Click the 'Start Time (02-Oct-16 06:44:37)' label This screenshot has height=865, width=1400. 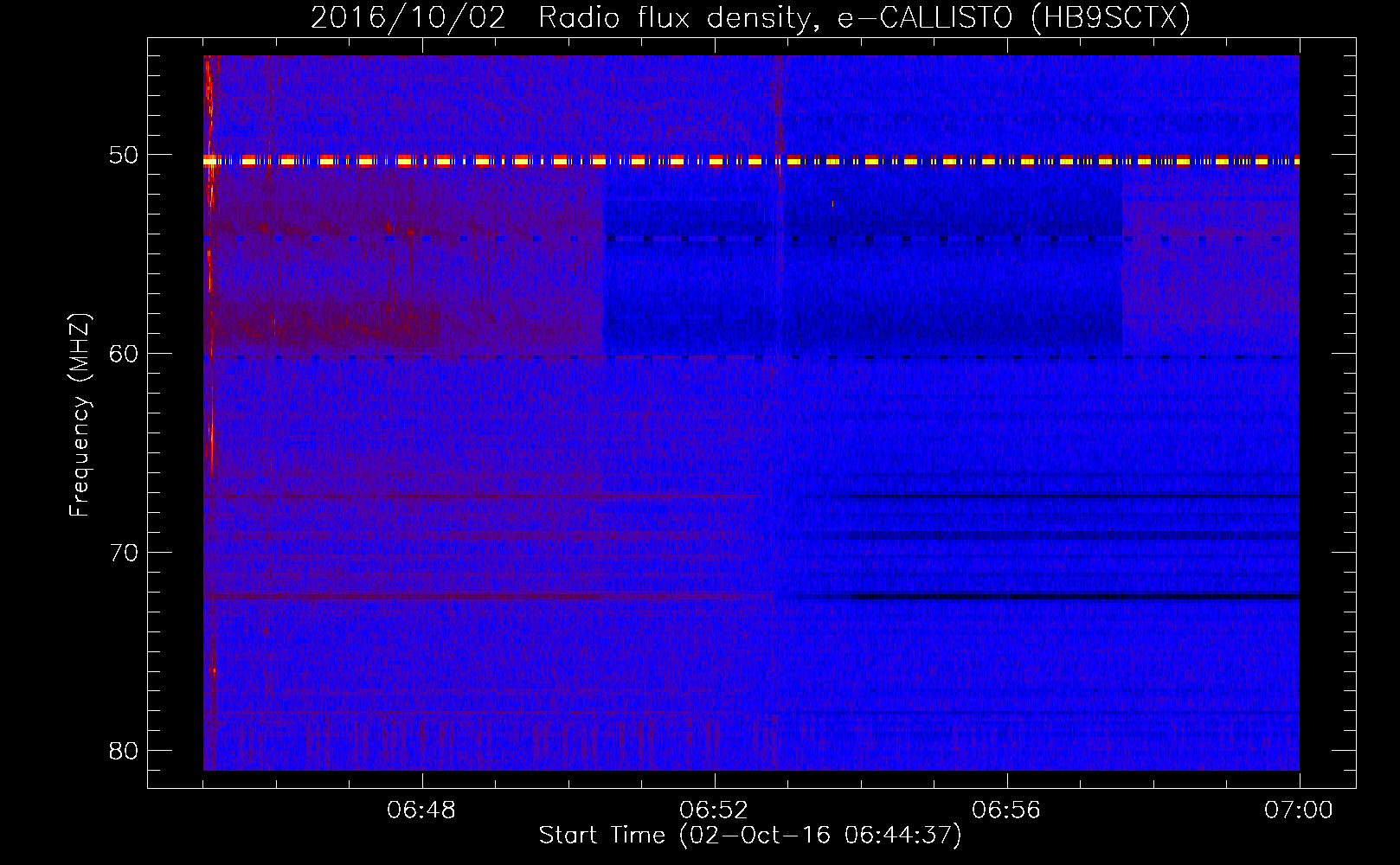[x=750, y=836]
